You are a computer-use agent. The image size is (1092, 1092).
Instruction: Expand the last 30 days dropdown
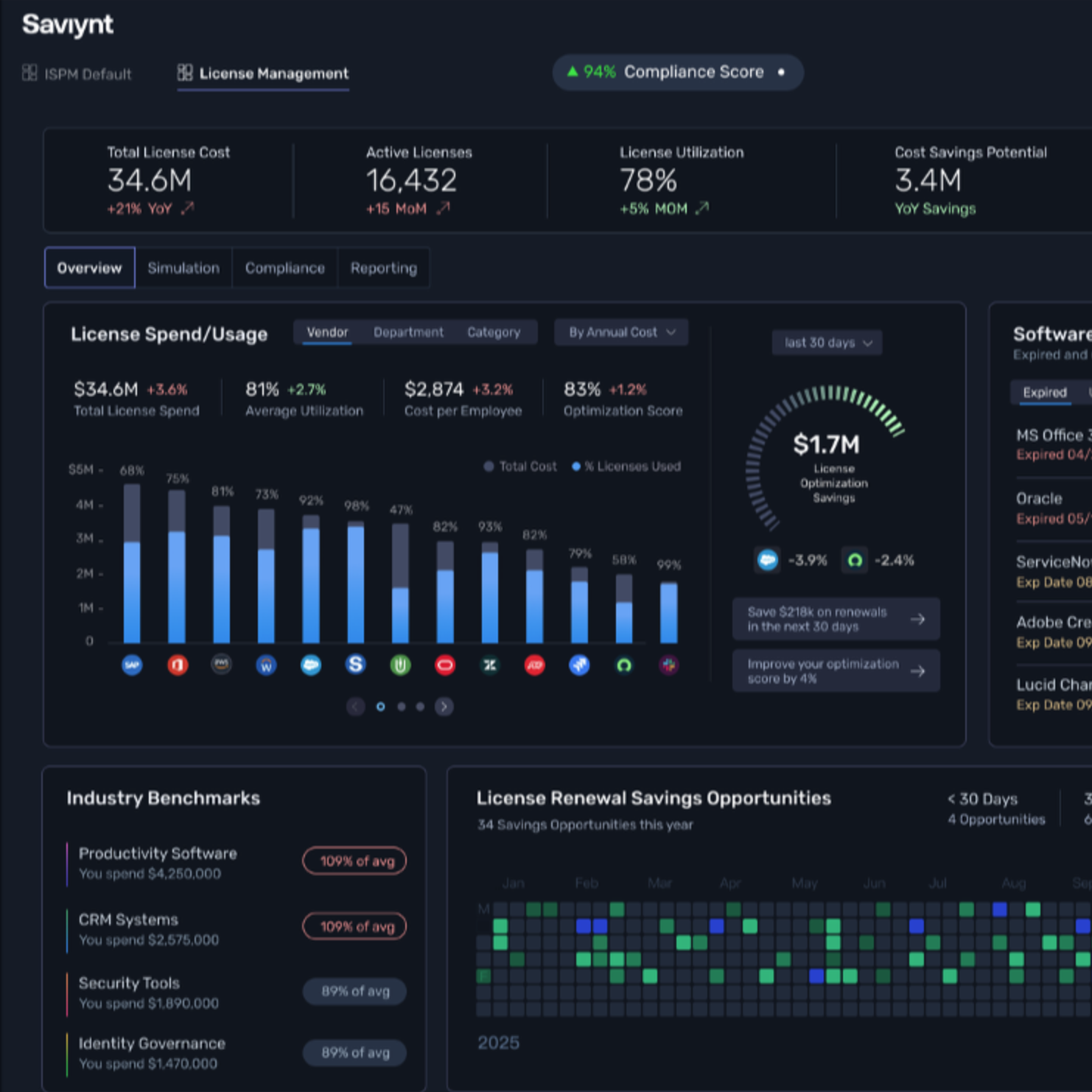point(827,343)
